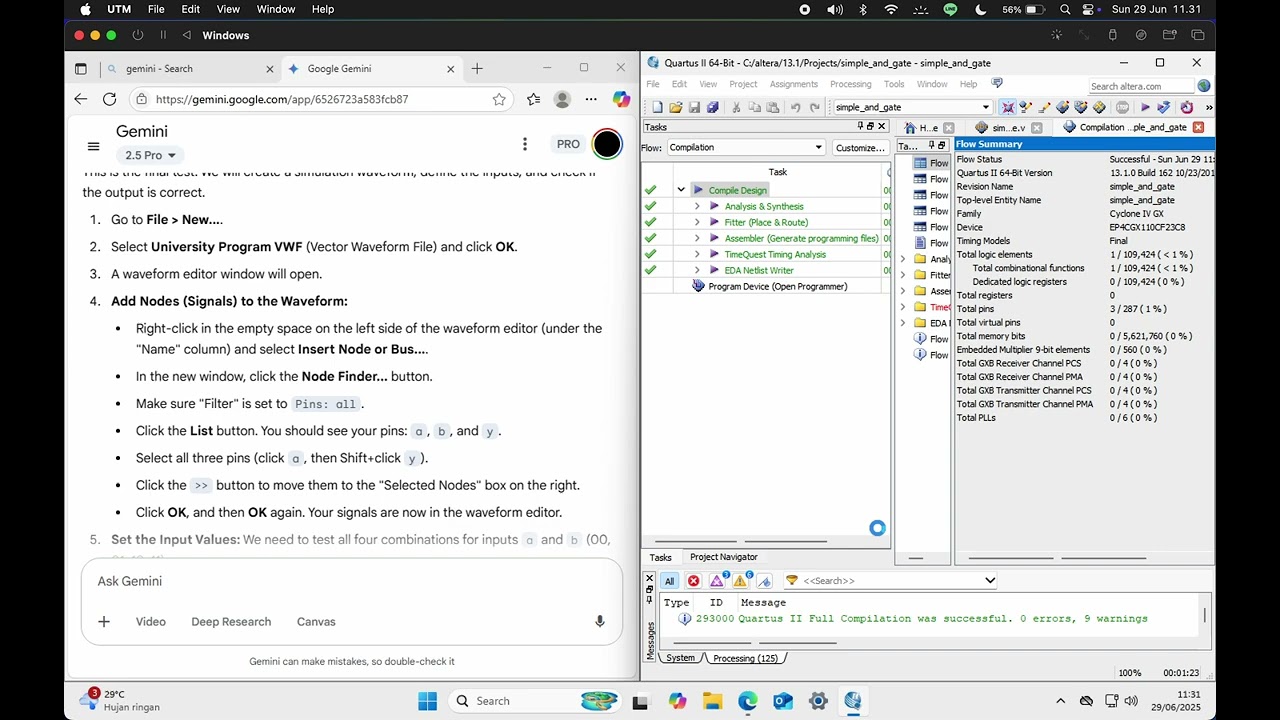
Task: Switch to the Processing (125) messages tab
Action: pos(745,658)
